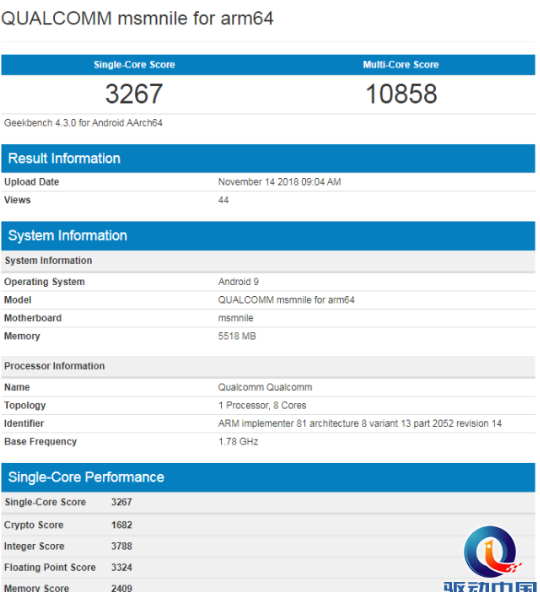Viewport: 540px width, 592px height.
Task: Click the Identifier row label
Action: point(24,424)
